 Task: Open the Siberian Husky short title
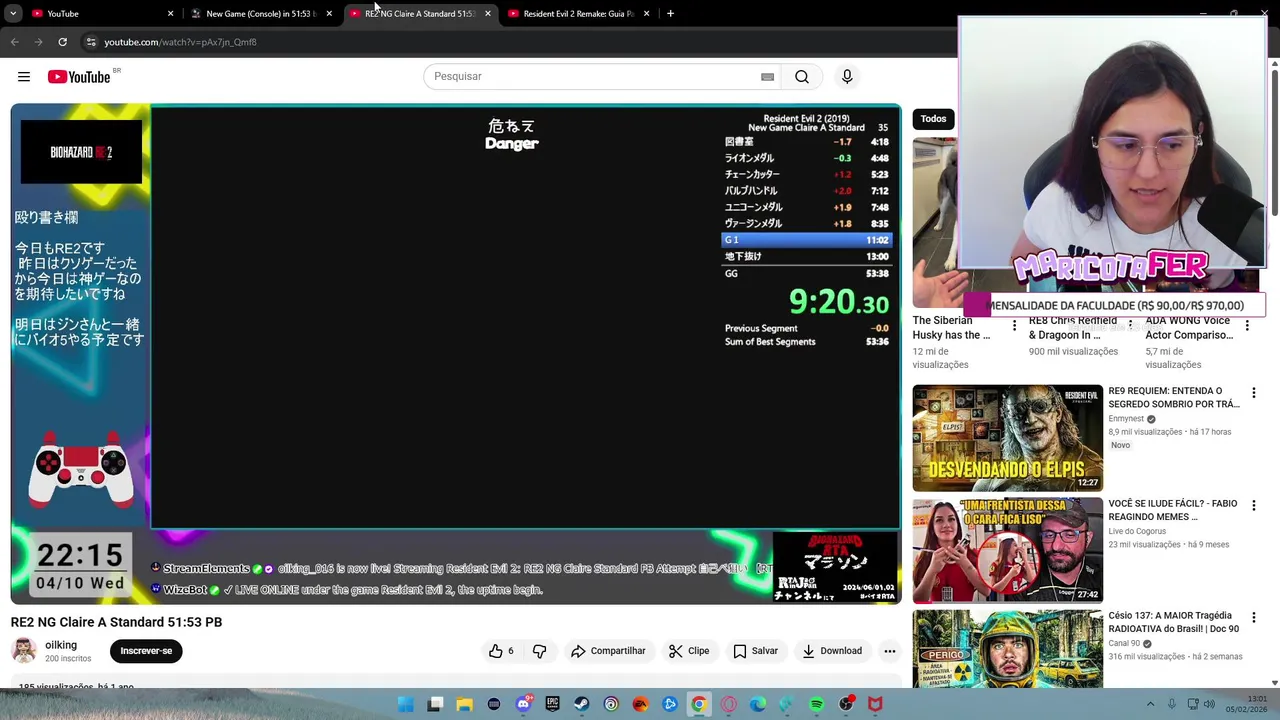tap(951, 328)
